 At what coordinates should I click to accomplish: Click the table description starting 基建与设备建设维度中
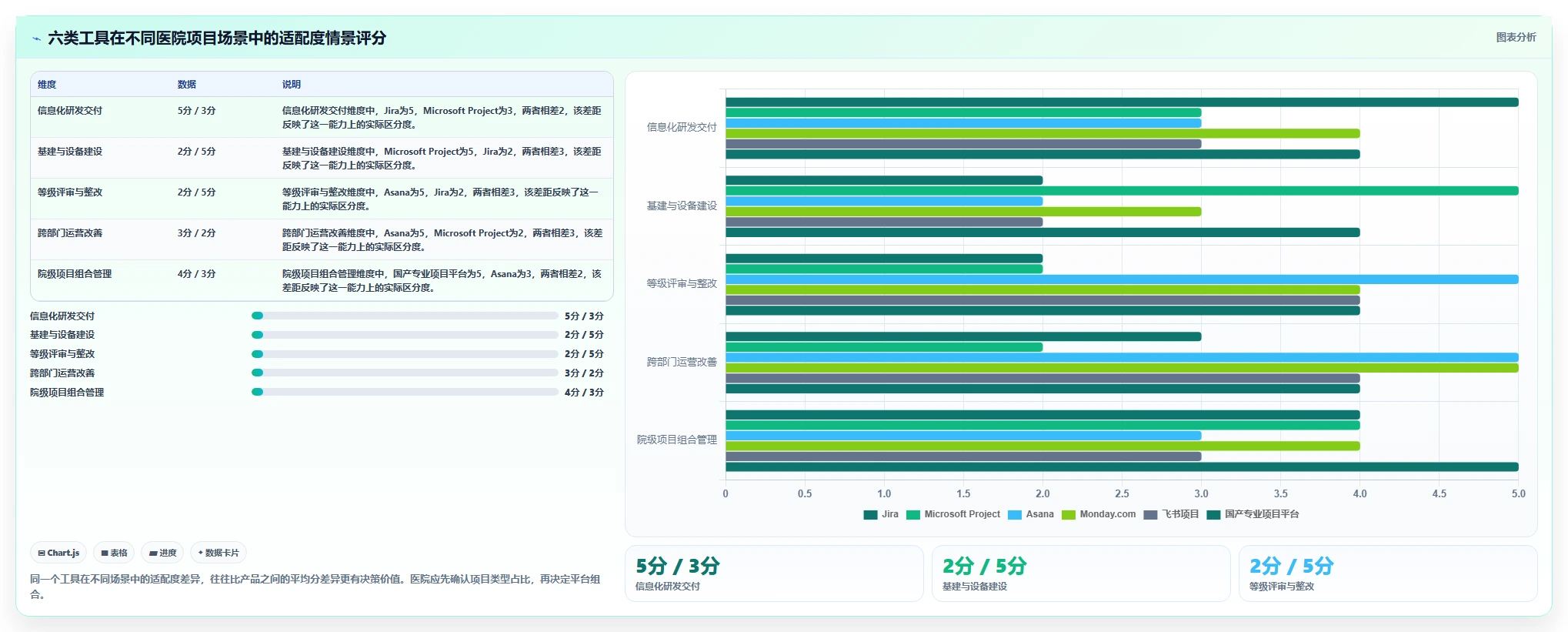click(x=442, y=159)
